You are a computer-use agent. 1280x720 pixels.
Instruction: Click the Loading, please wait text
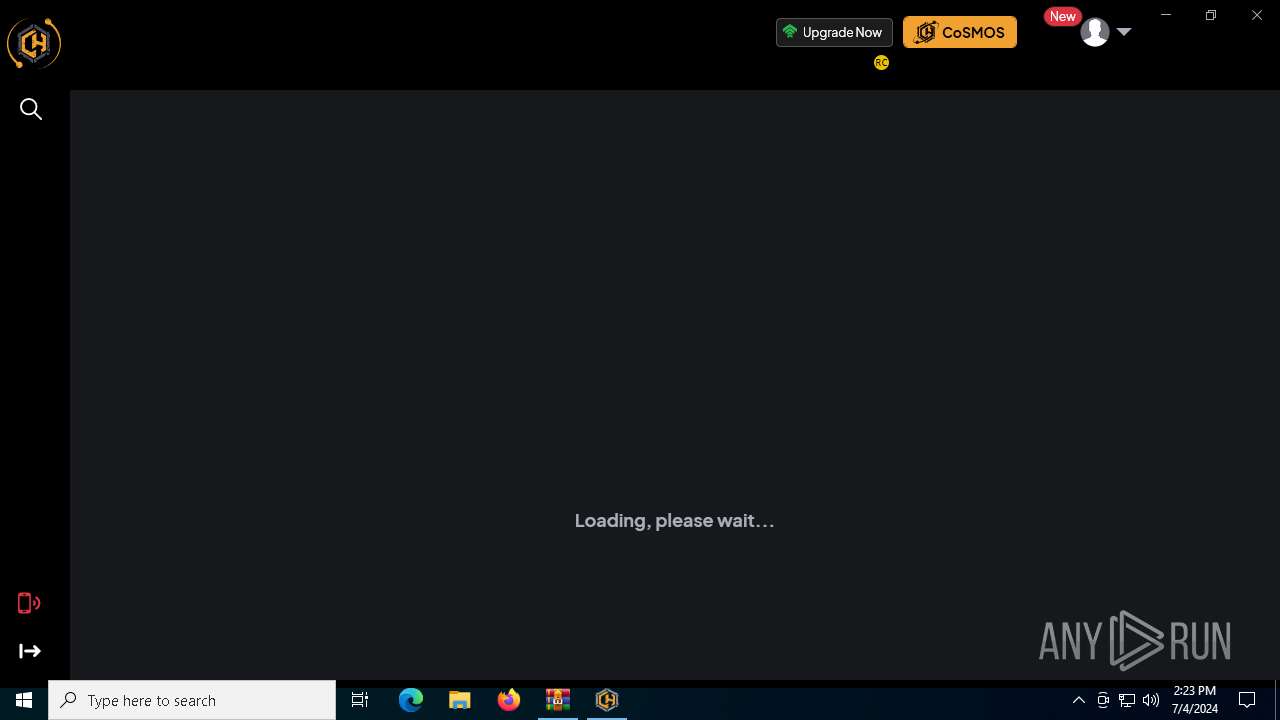pos(675,521)
